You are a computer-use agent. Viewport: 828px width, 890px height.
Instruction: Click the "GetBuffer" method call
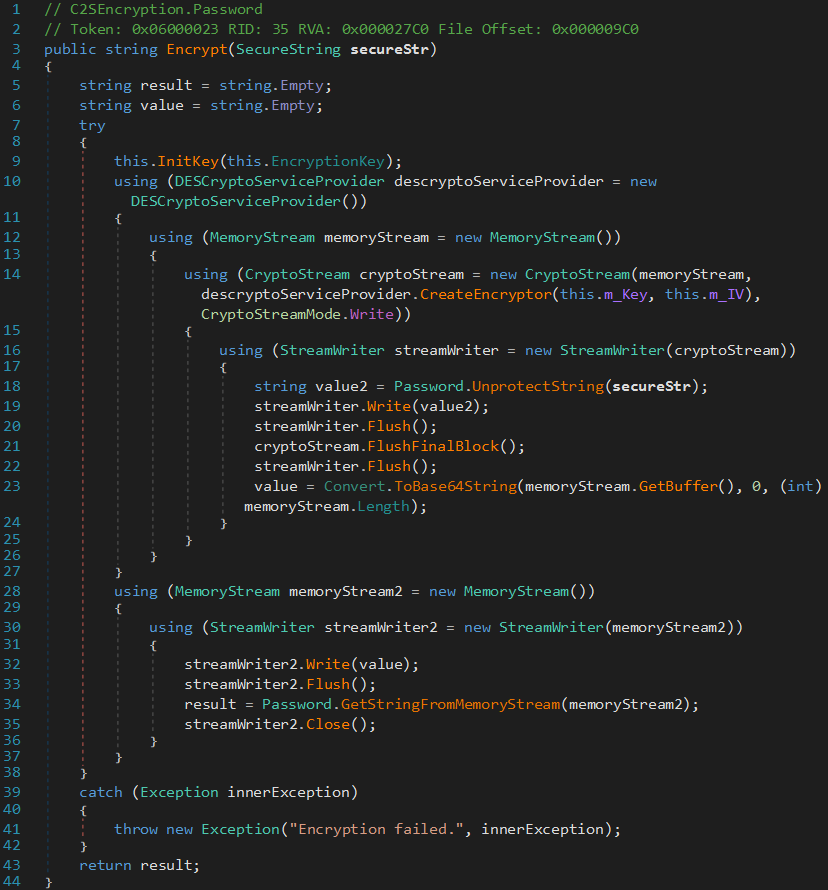click(678, 486)
